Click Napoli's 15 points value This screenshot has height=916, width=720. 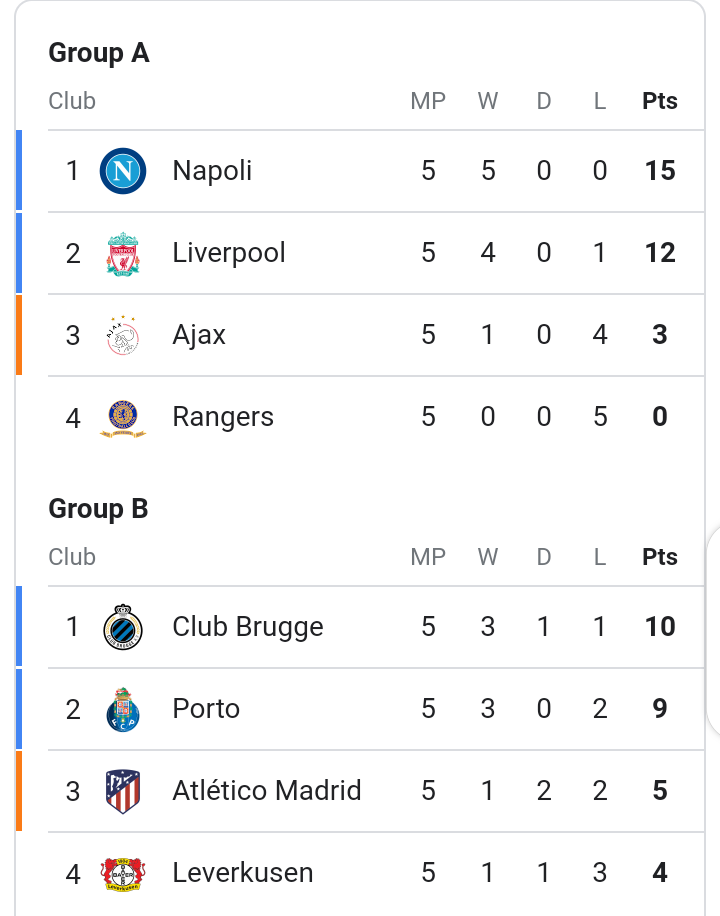660,171
